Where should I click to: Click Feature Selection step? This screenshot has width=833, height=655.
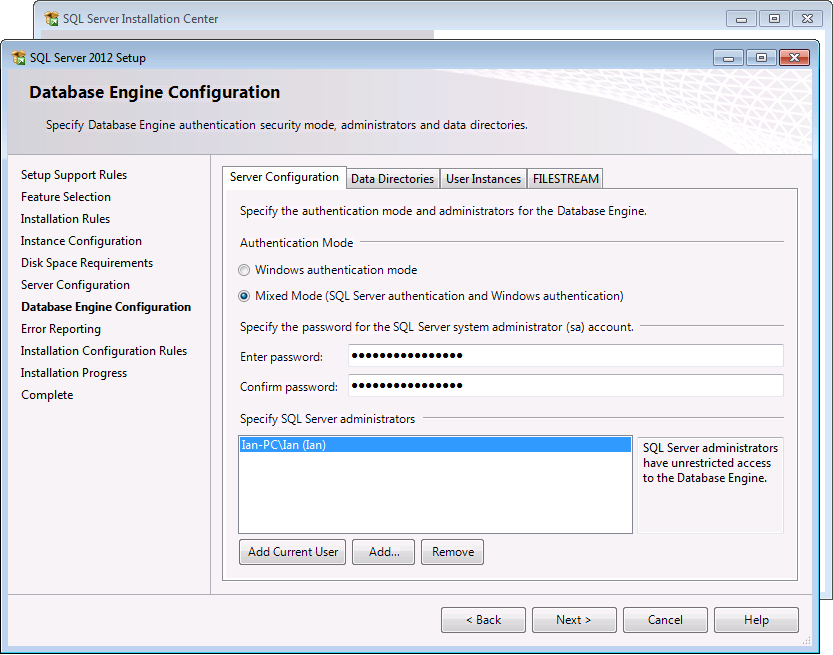coord(66,197)
